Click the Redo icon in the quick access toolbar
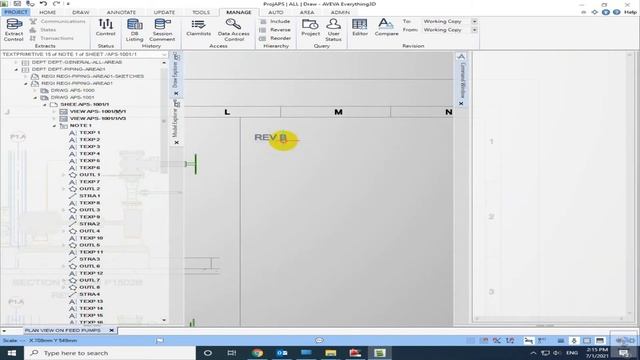 pos(56,4)
